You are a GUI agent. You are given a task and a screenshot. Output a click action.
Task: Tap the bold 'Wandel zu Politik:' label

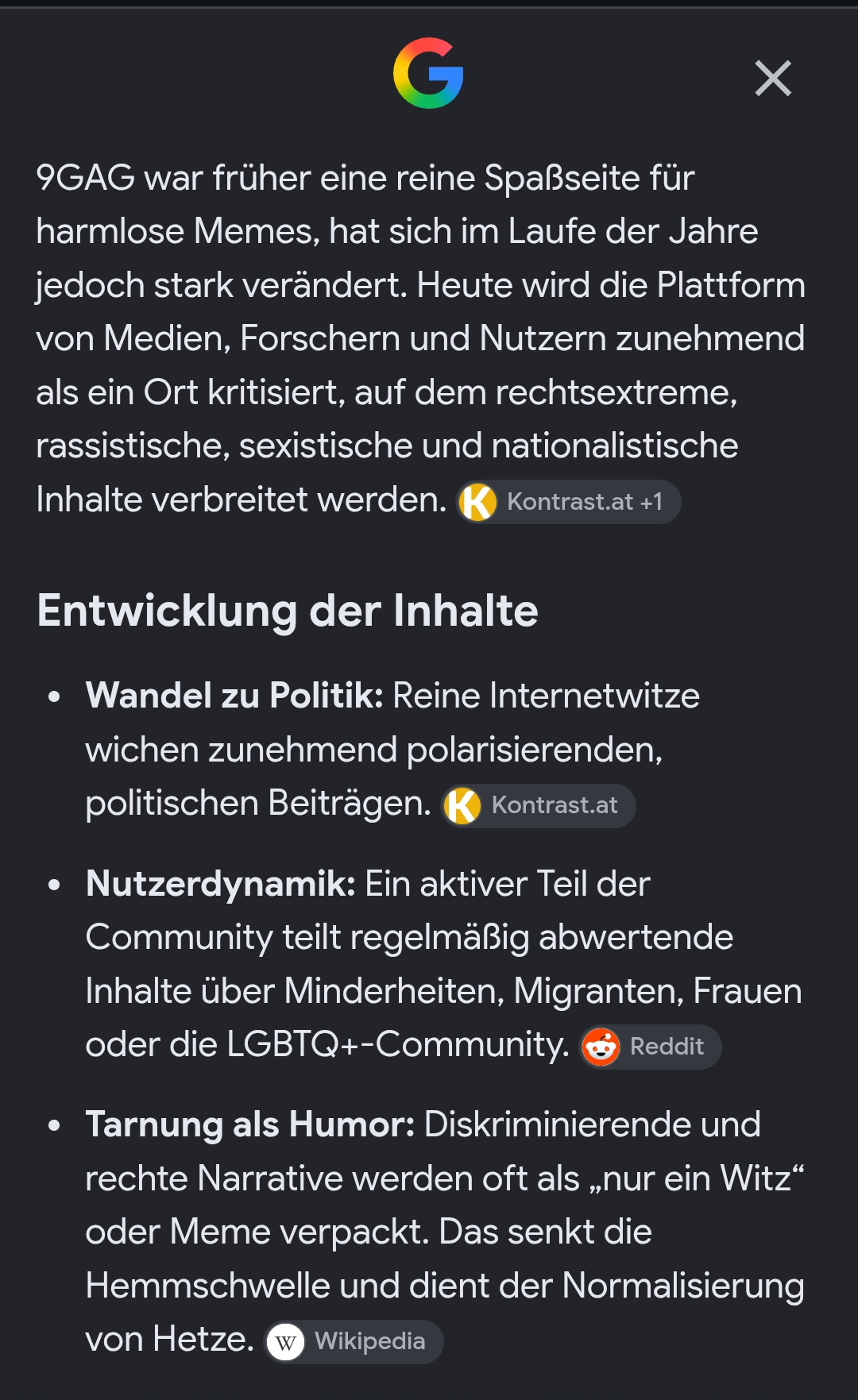point(234,696)
